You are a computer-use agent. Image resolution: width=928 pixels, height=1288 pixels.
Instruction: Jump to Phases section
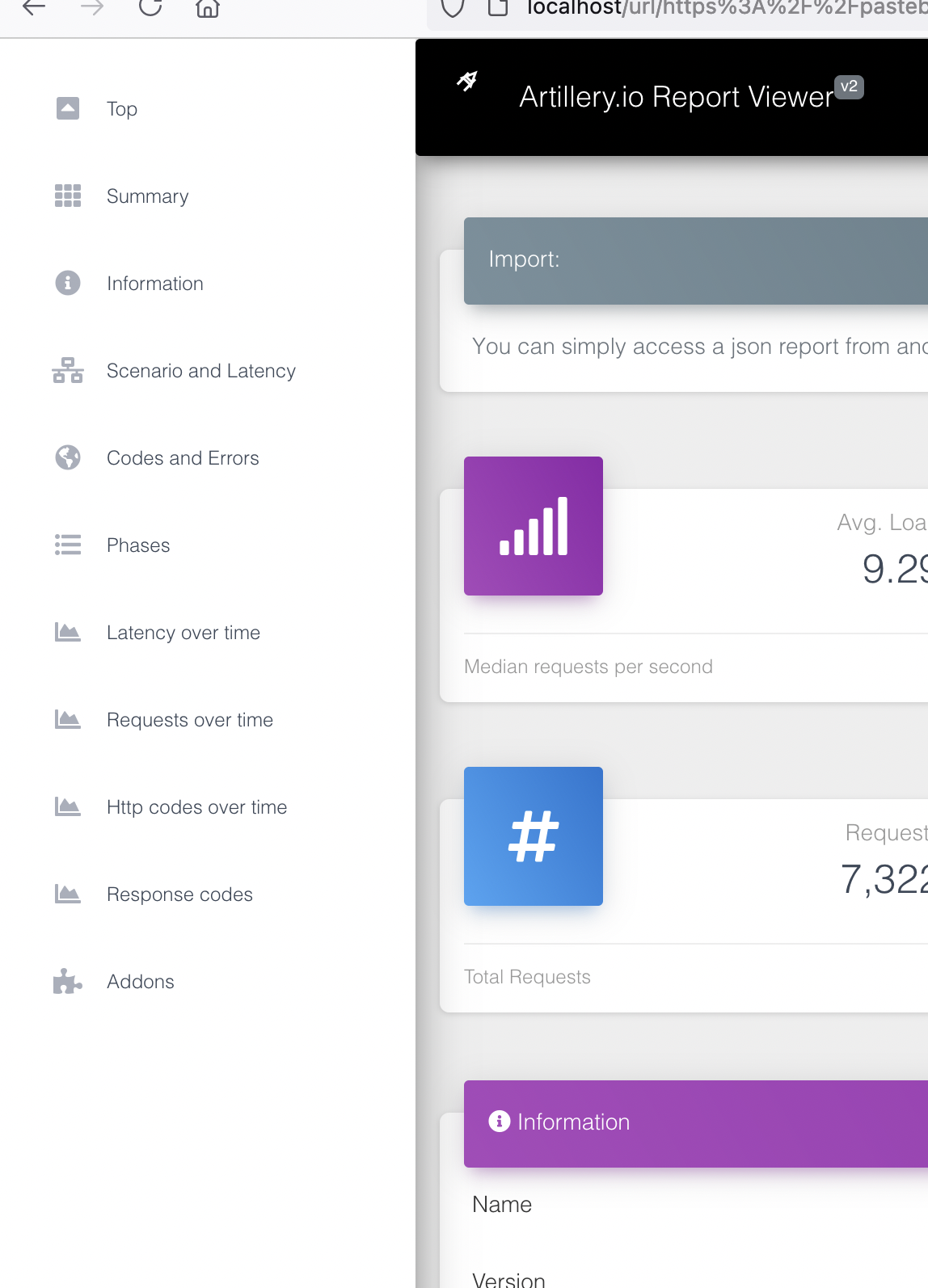[138, 545]
